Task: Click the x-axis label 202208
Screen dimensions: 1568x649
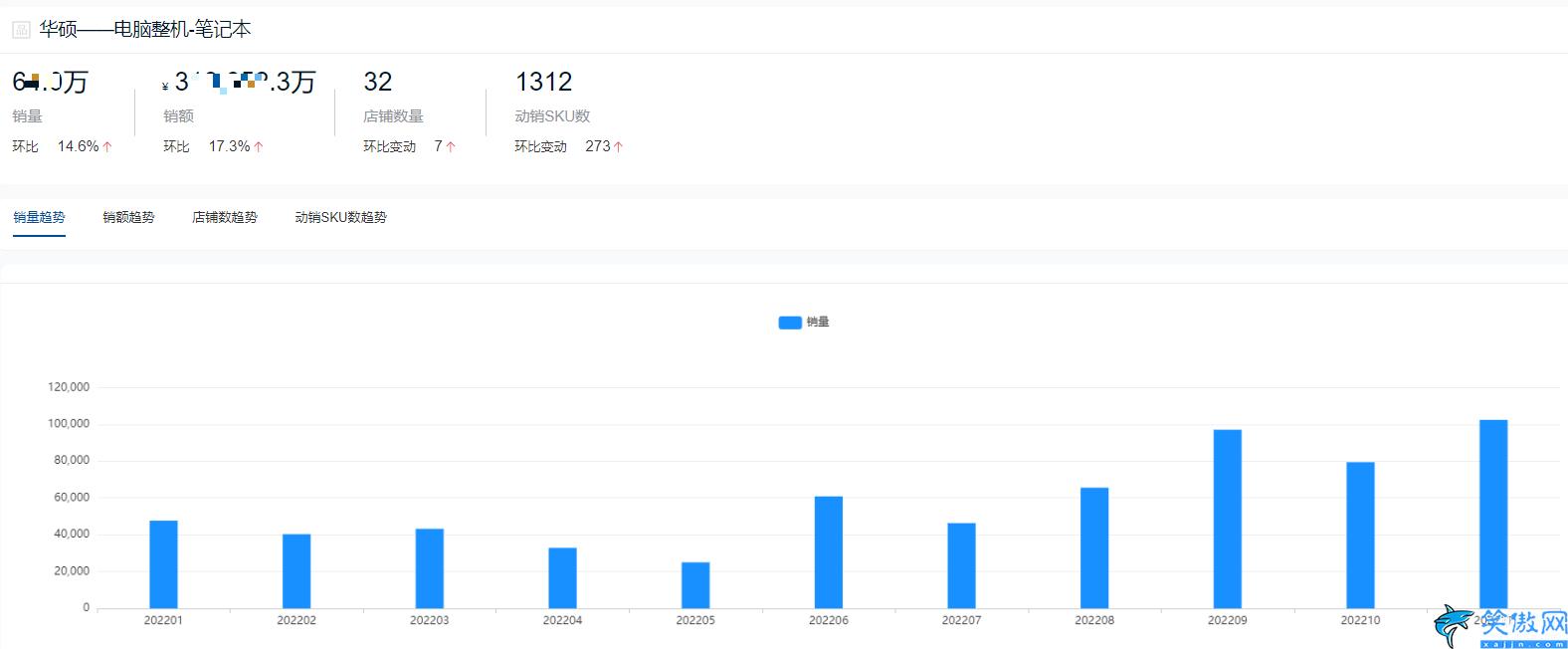Action: coord(1094,620)
